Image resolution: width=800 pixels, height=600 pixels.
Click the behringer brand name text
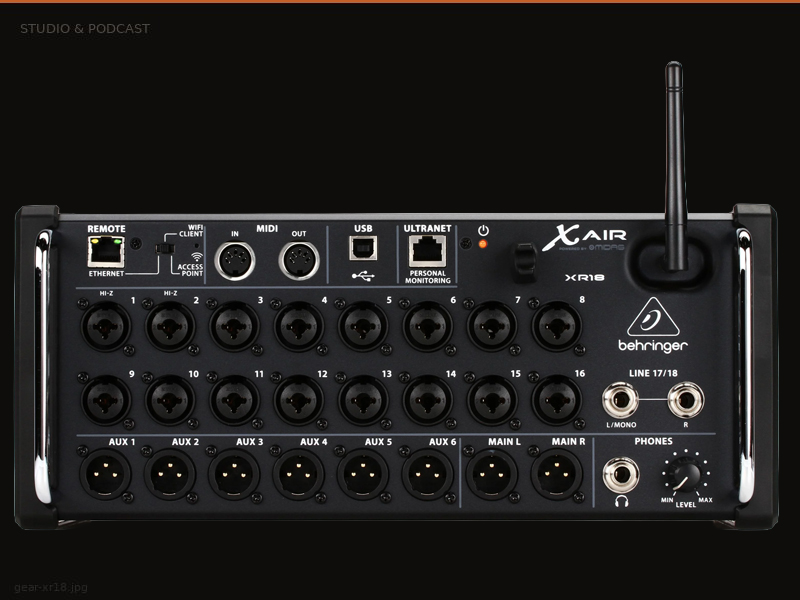point(653,345)
